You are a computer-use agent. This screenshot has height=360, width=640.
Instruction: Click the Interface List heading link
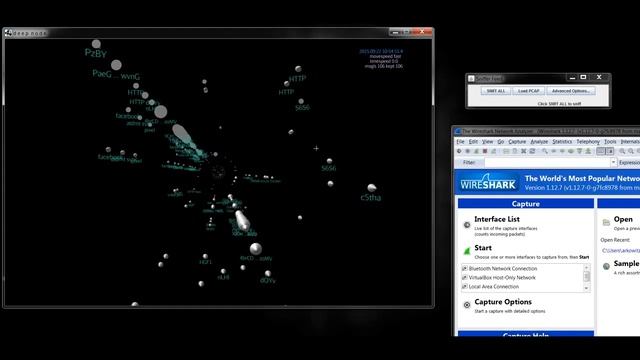(497, 219)
